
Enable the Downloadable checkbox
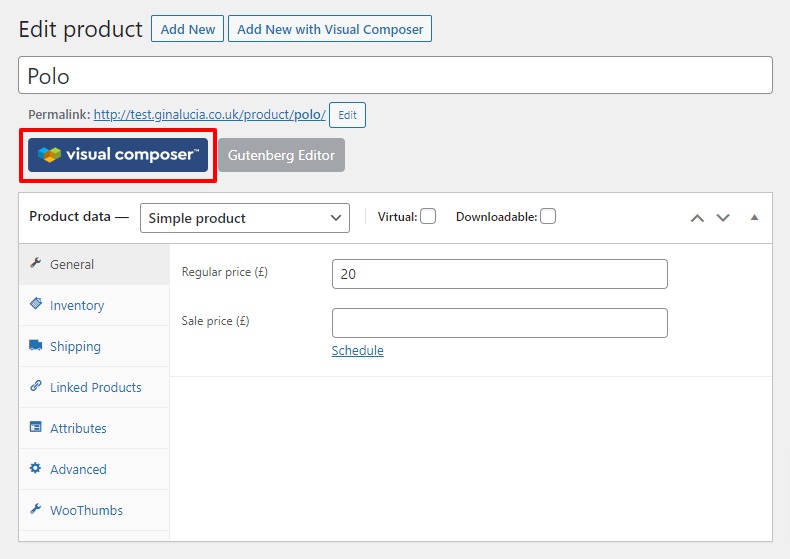pyautogui.click(x=548, y=217)
